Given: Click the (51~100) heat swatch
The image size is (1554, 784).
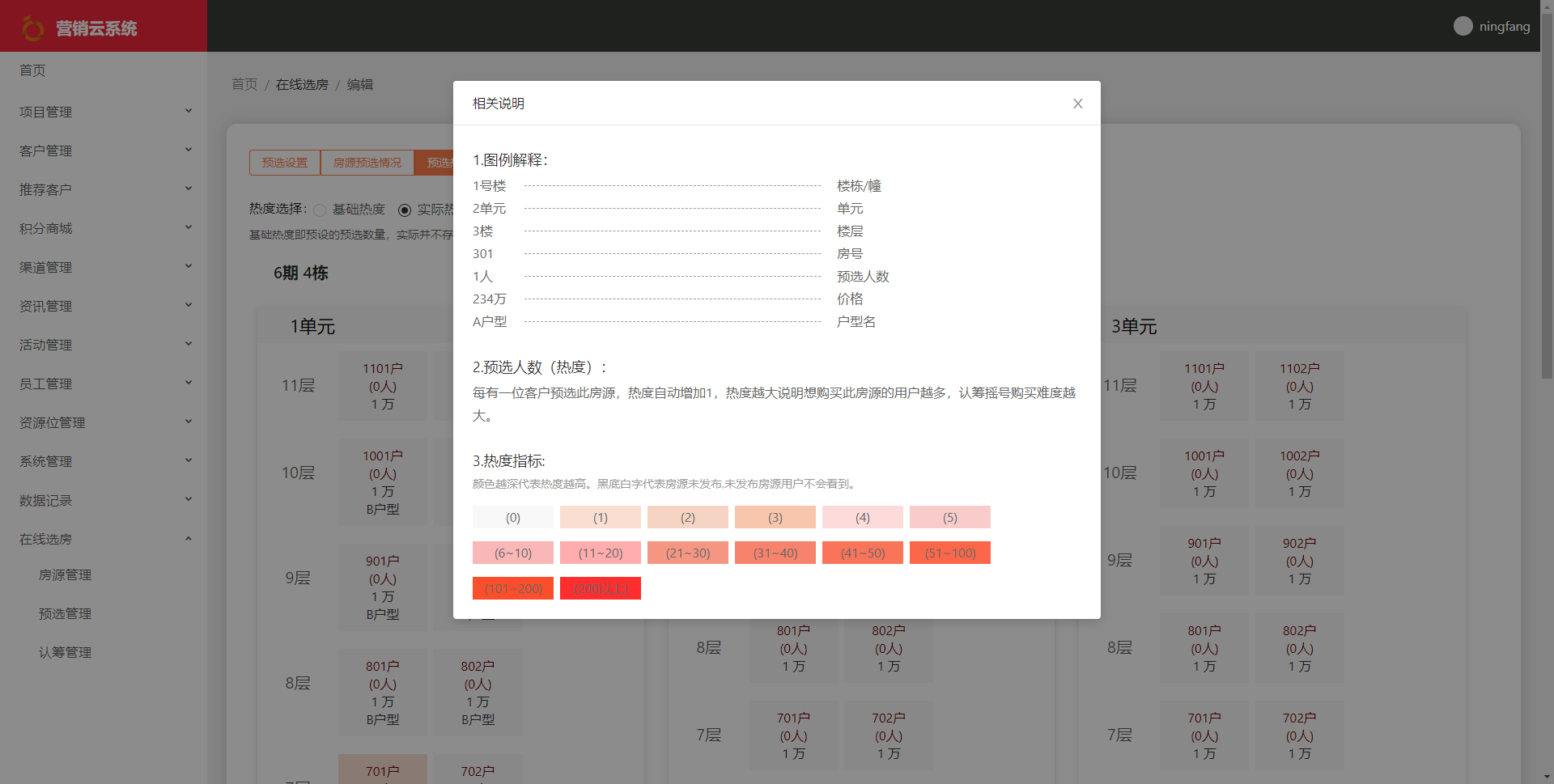Looking at the screenshot, I should 950,553.
